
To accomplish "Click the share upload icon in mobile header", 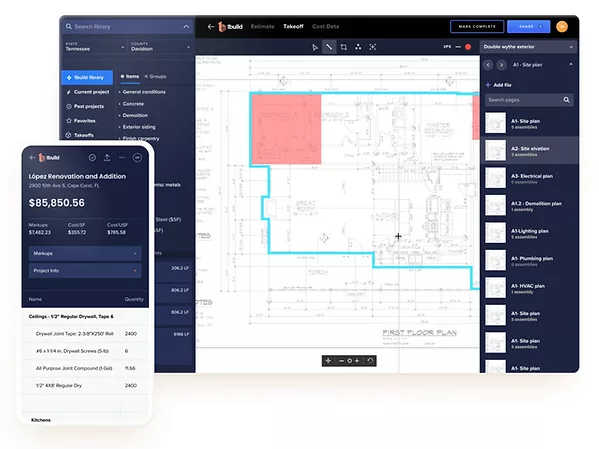I will [107, 157].
